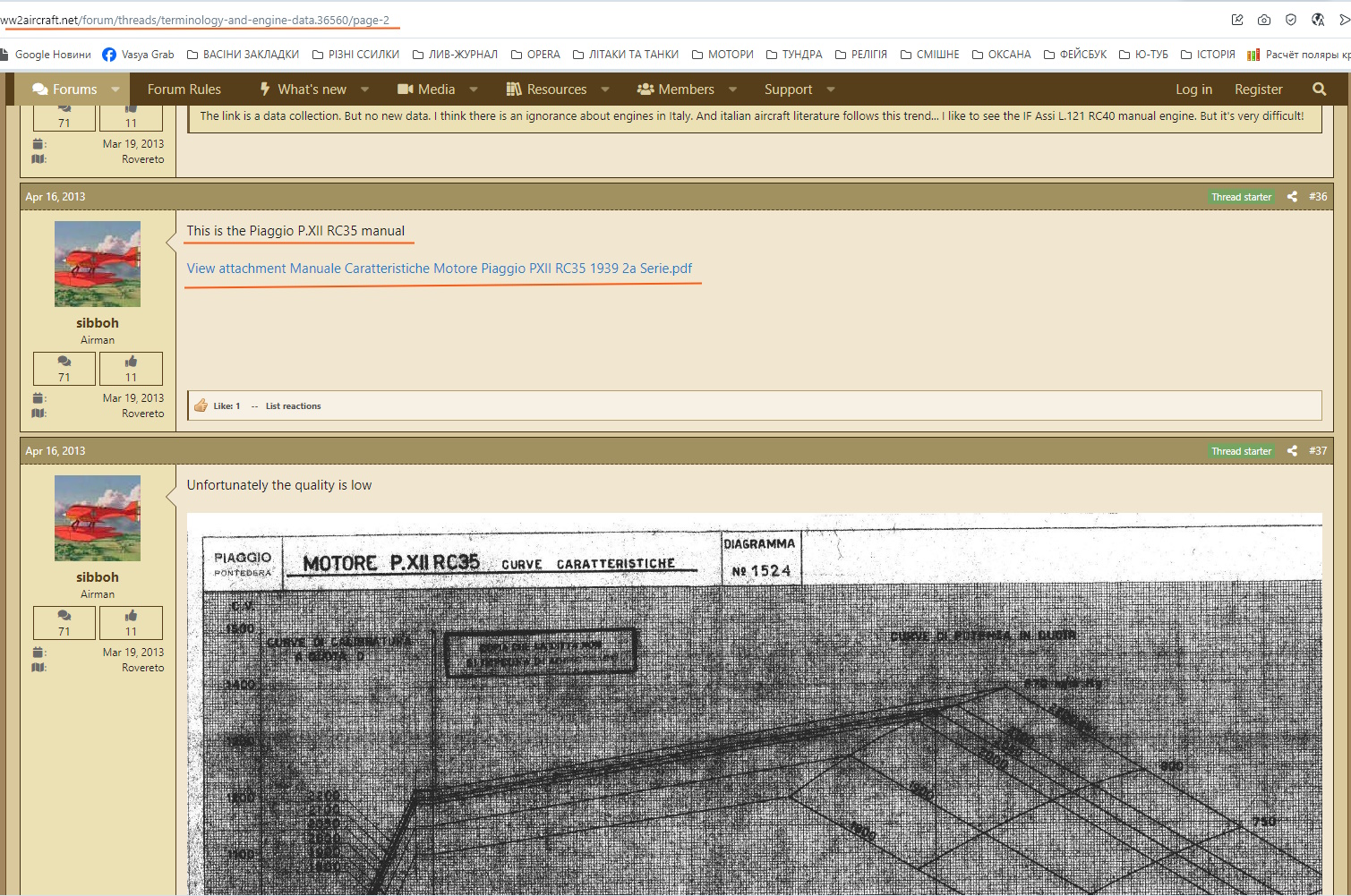This screenshot has height=896, width=1351.
Task: Click the edit-note icon in the address bar
Action: [1237, 20]
